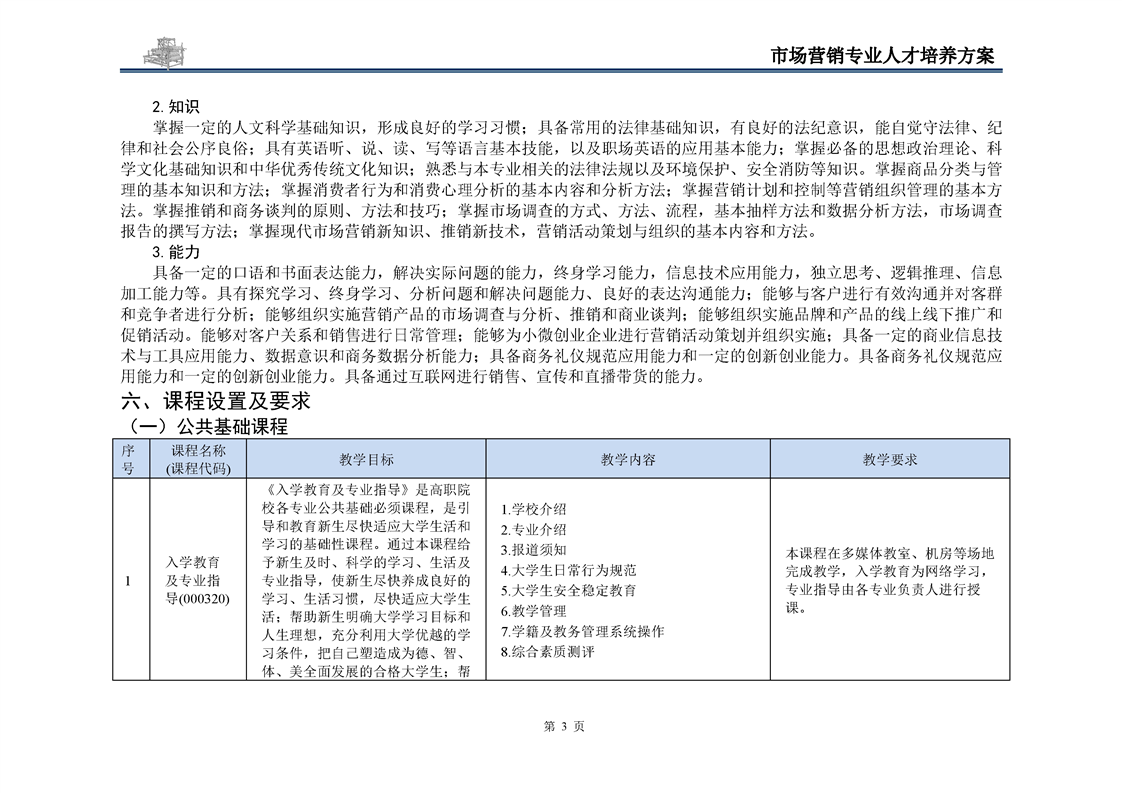1122x793 pixels.
Task: Click the line starting 报告的撰写方法
Action: 469,232
